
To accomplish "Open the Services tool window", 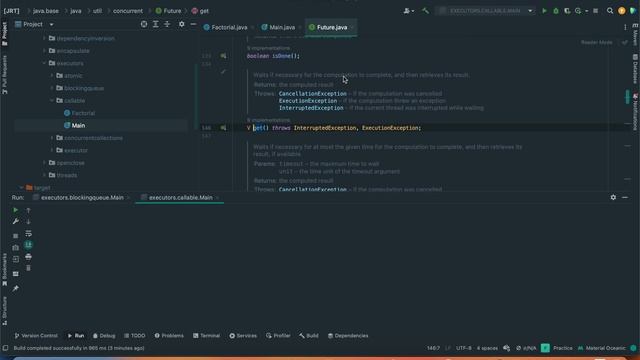I will pos(243,336).
